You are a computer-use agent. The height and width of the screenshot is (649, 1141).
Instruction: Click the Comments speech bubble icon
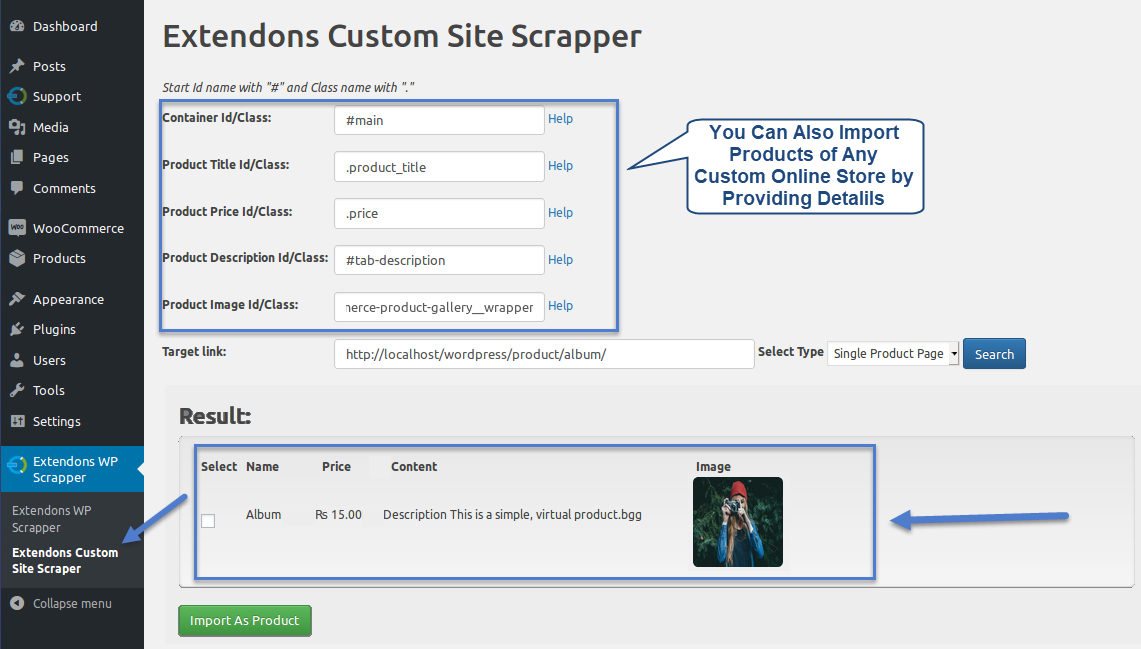(17, 188)
